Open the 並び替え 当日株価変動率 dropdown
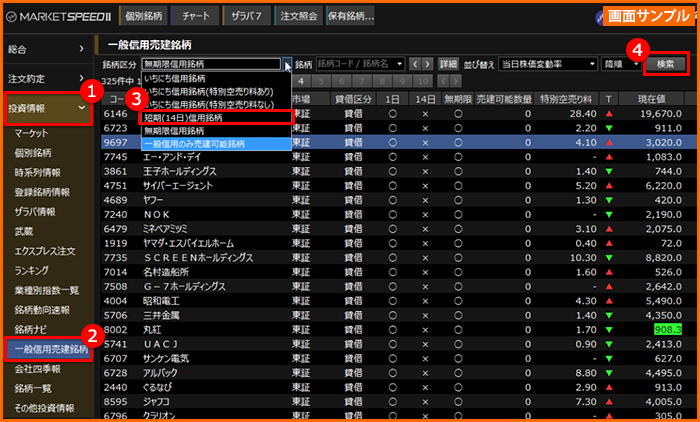The image size is (700, 422). point(548,64)
